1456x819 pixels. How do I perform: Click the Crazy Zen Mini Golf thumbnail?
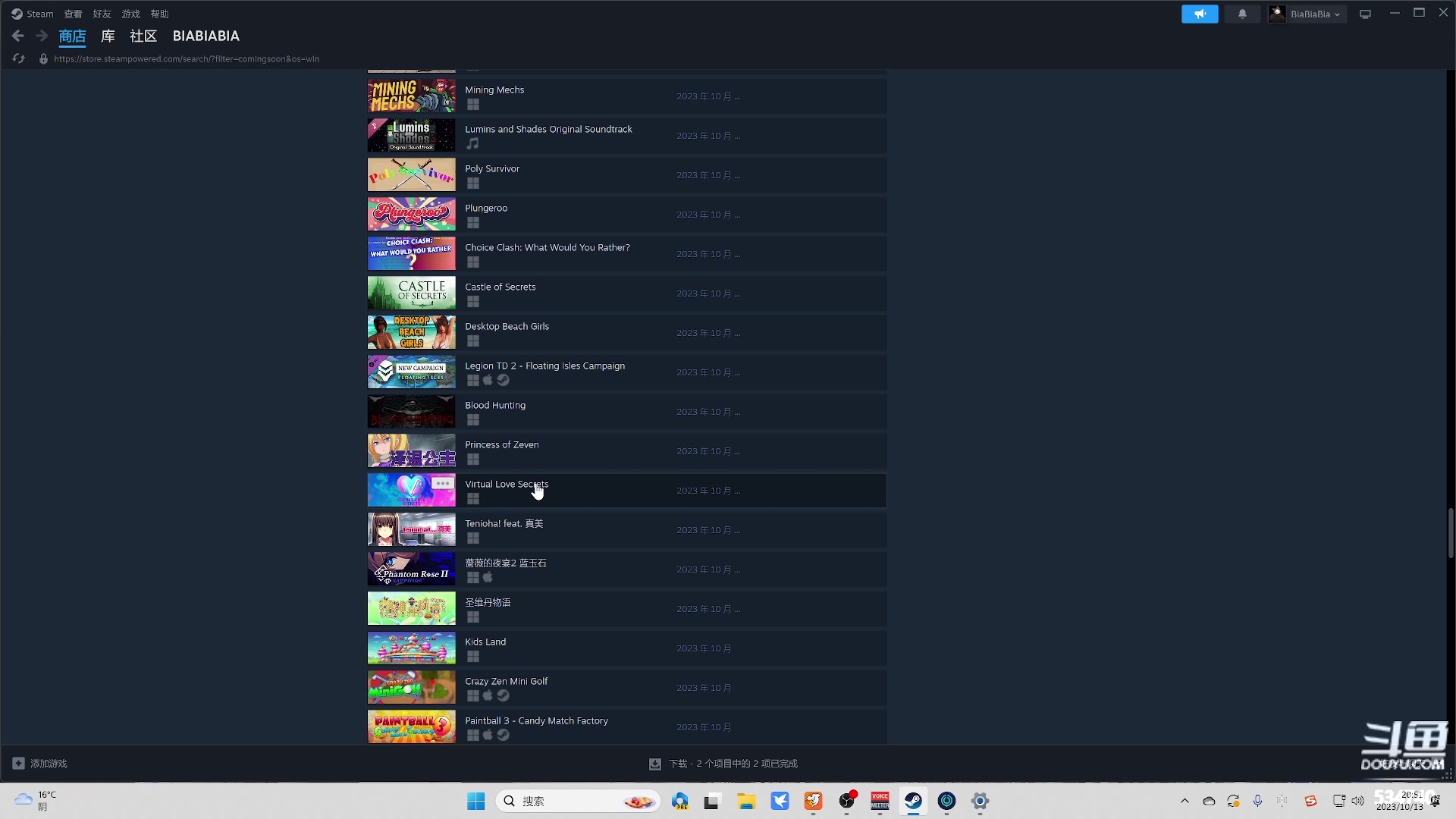(412, 687)
